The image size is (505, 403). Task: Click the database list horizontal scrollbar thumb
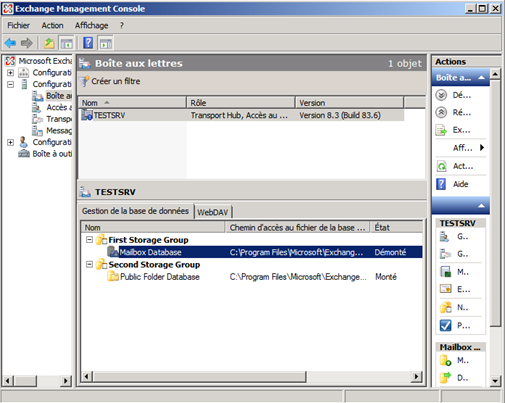(199, 377)
